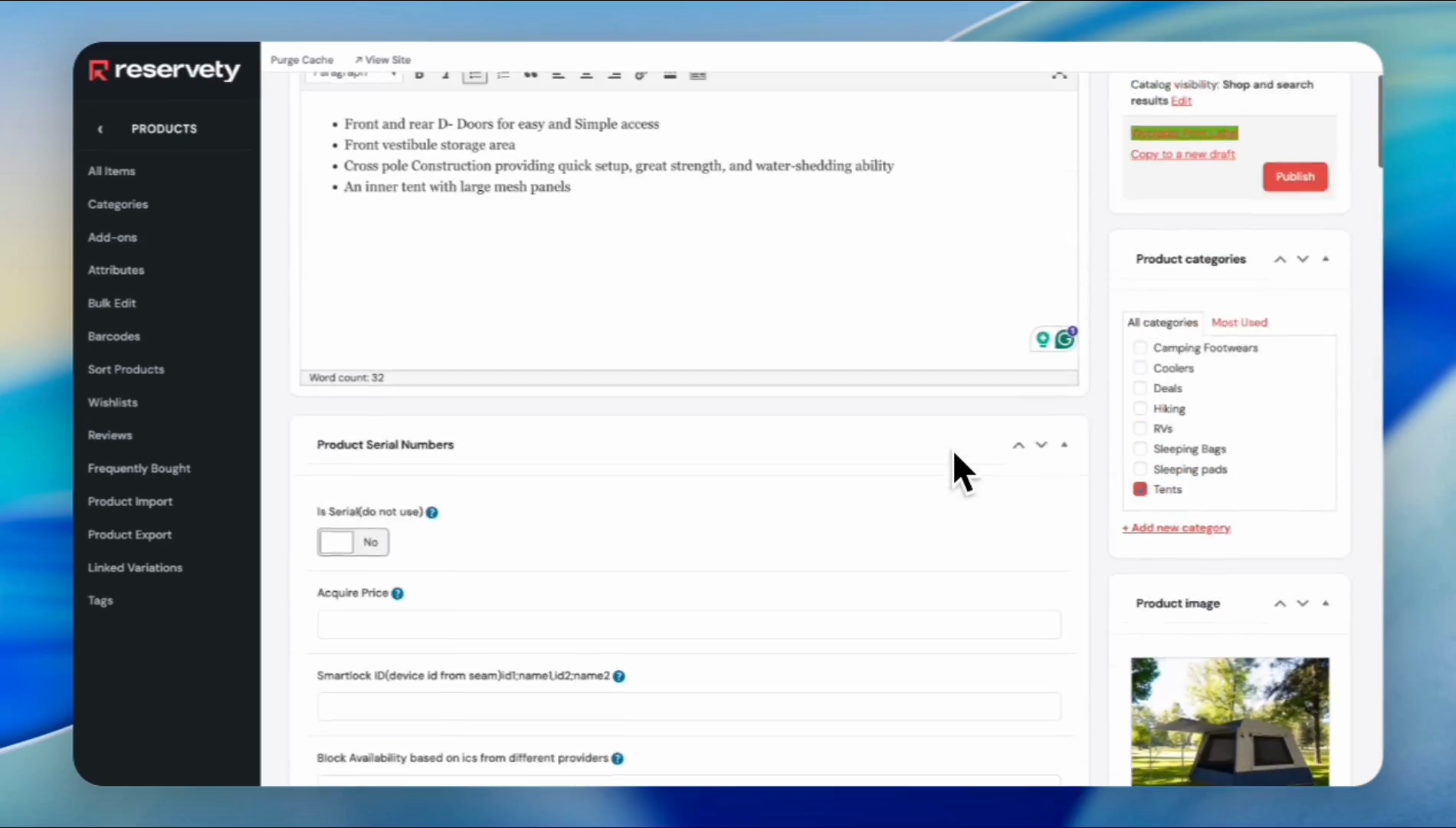This screenshot has height=828, width=1456.
Task: Switch to the Most Used tab
Action: 1239,323
